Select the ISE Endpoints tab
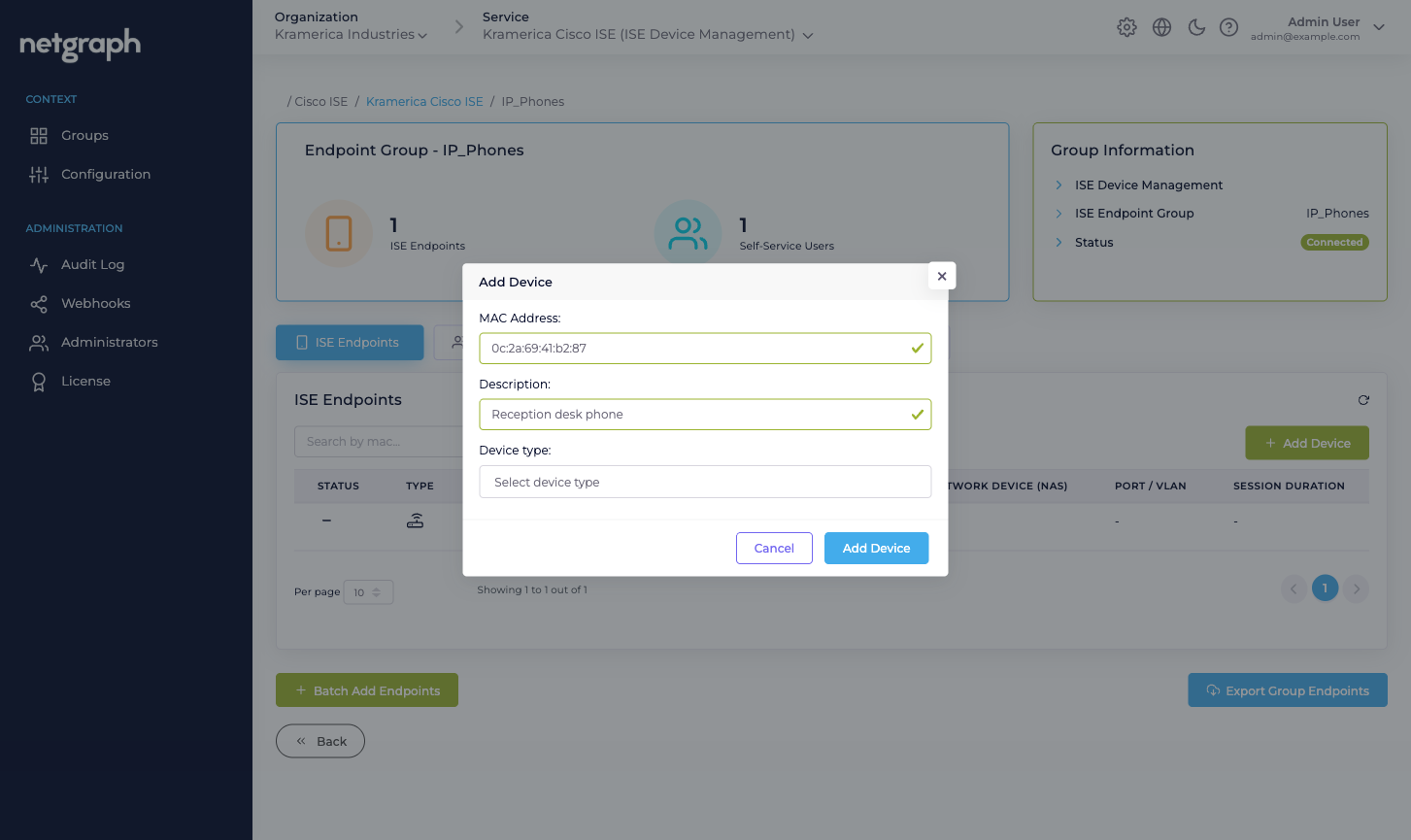 pos(350,343)
